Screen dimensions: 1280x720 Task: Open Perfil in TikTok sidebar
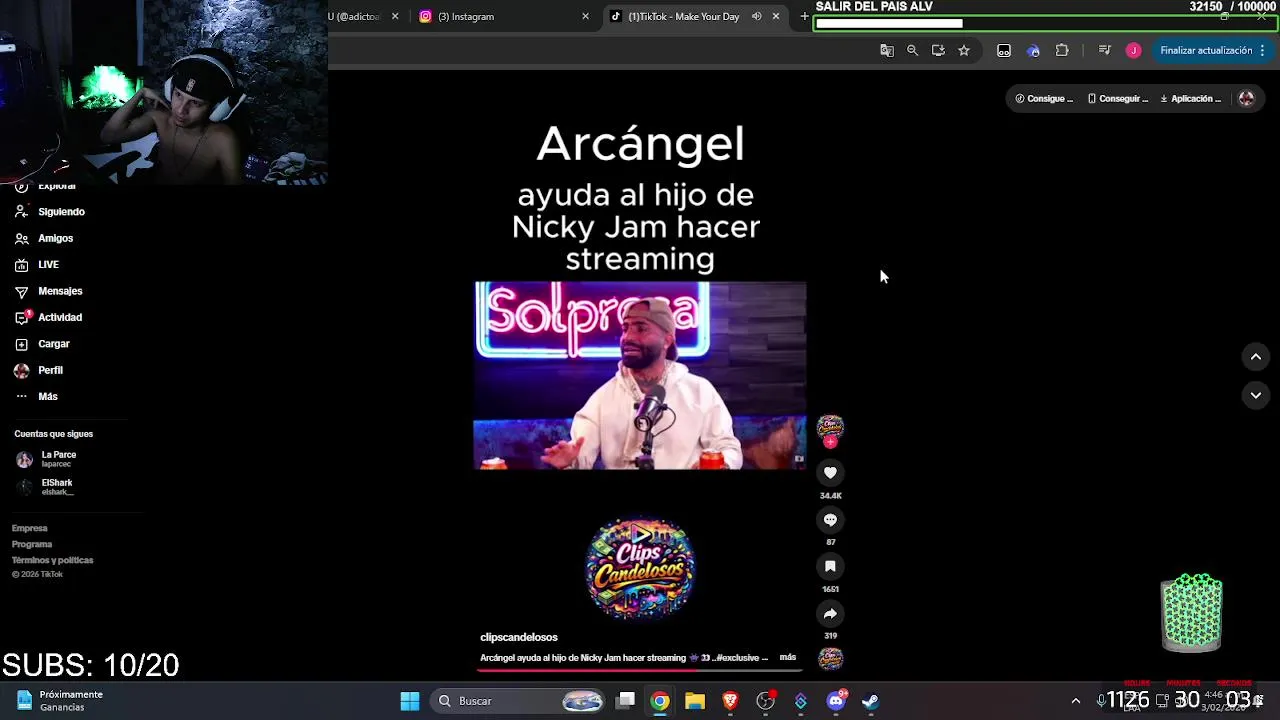[x=39, y=370]
